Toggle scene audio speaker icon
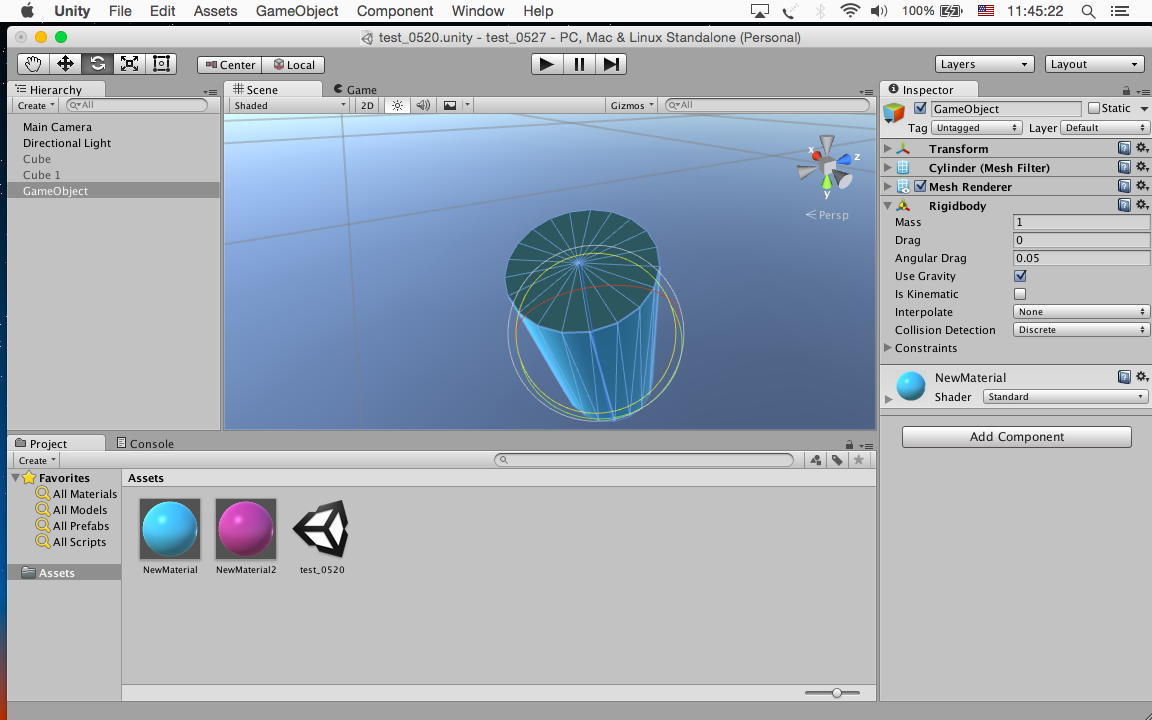This screenshot has height=720, width=1152. (423, 105)
